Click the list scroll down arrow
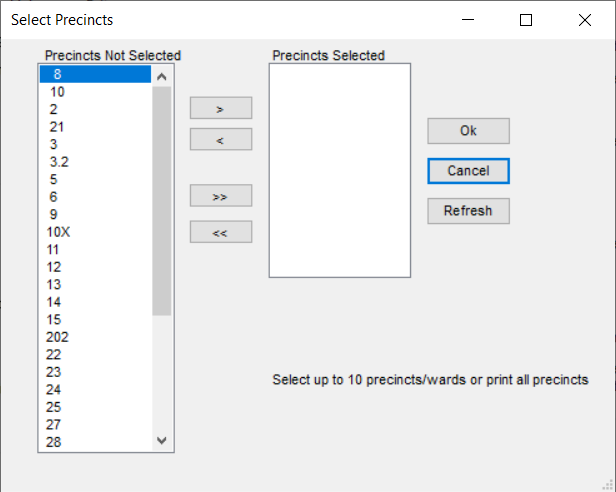 [161, 441]
